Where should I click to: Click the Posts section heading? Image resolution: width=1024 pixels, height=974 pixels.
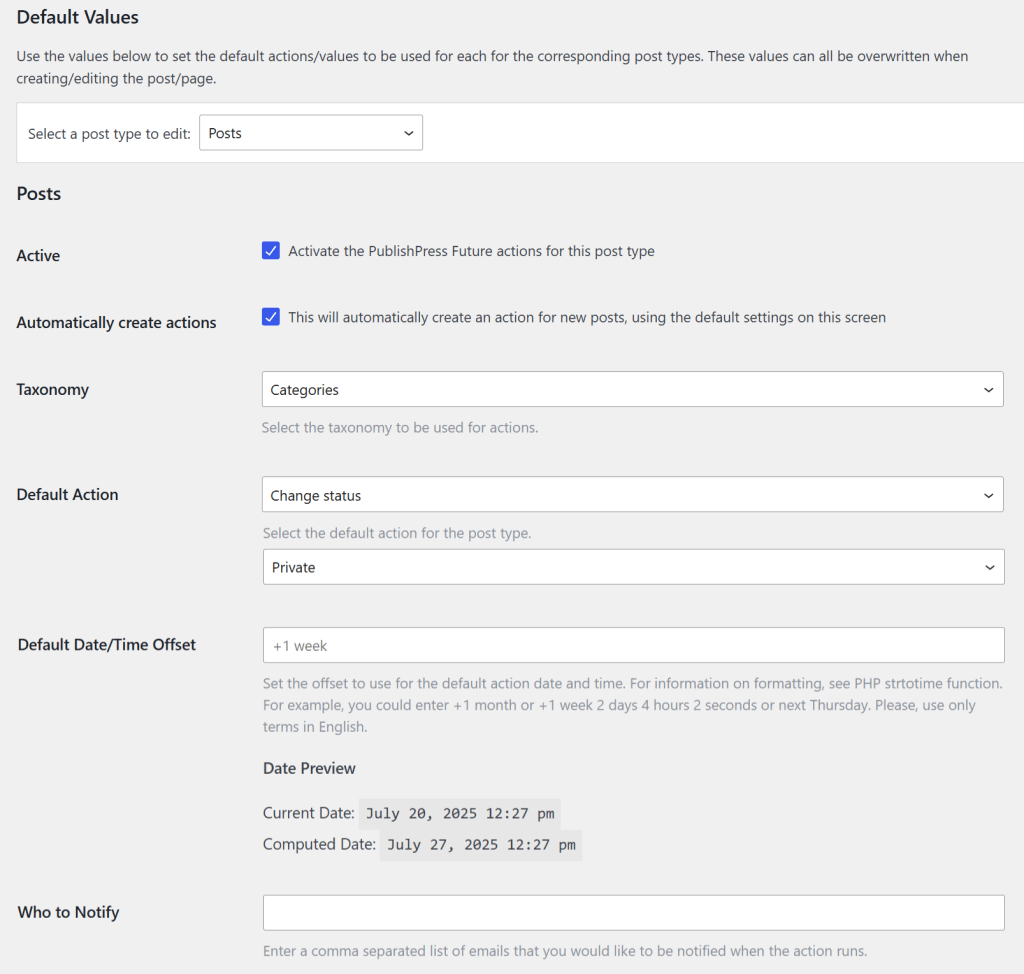point(38,193)
